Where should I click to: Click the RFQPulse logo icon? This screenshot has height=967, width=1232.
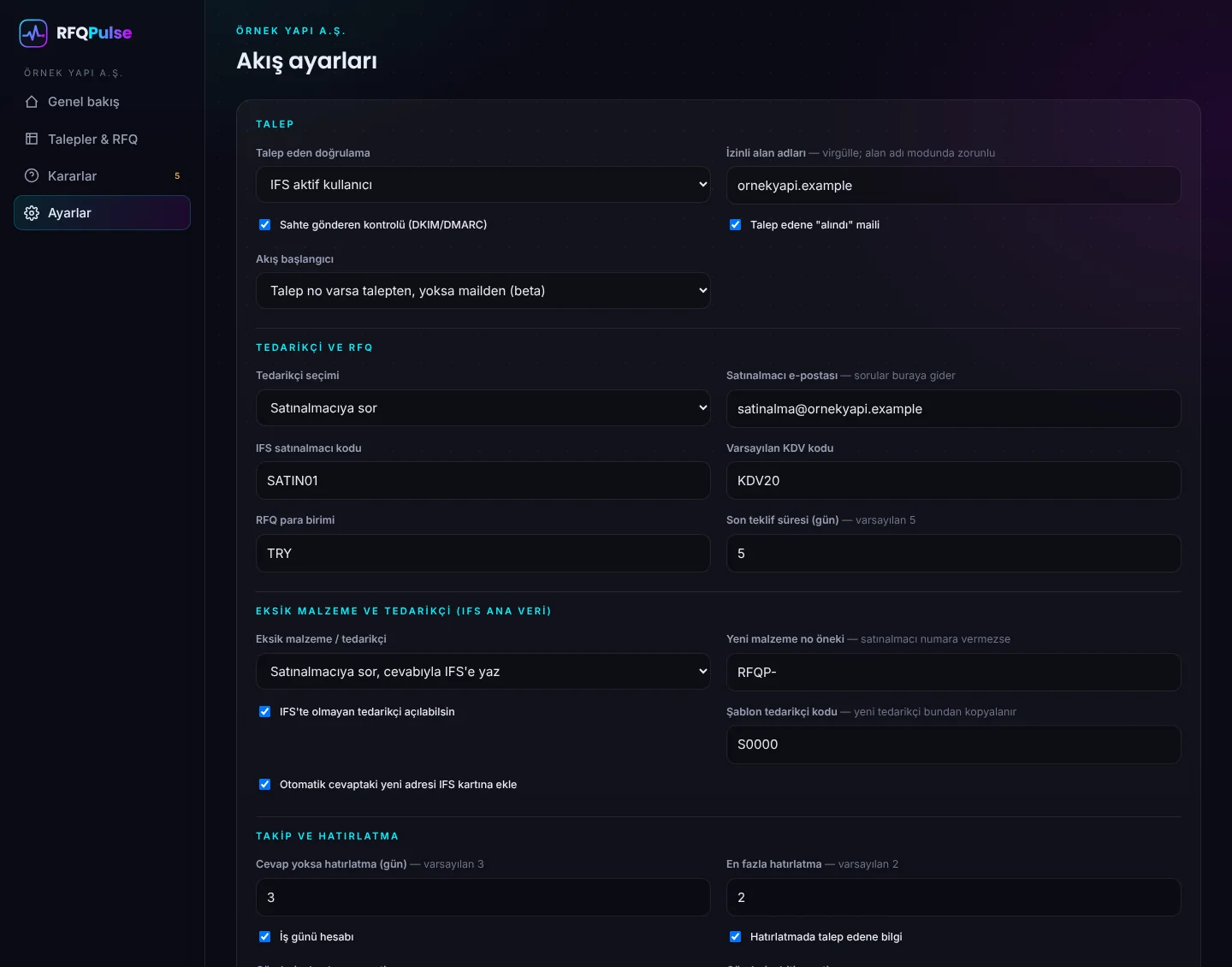pos(33,33)
